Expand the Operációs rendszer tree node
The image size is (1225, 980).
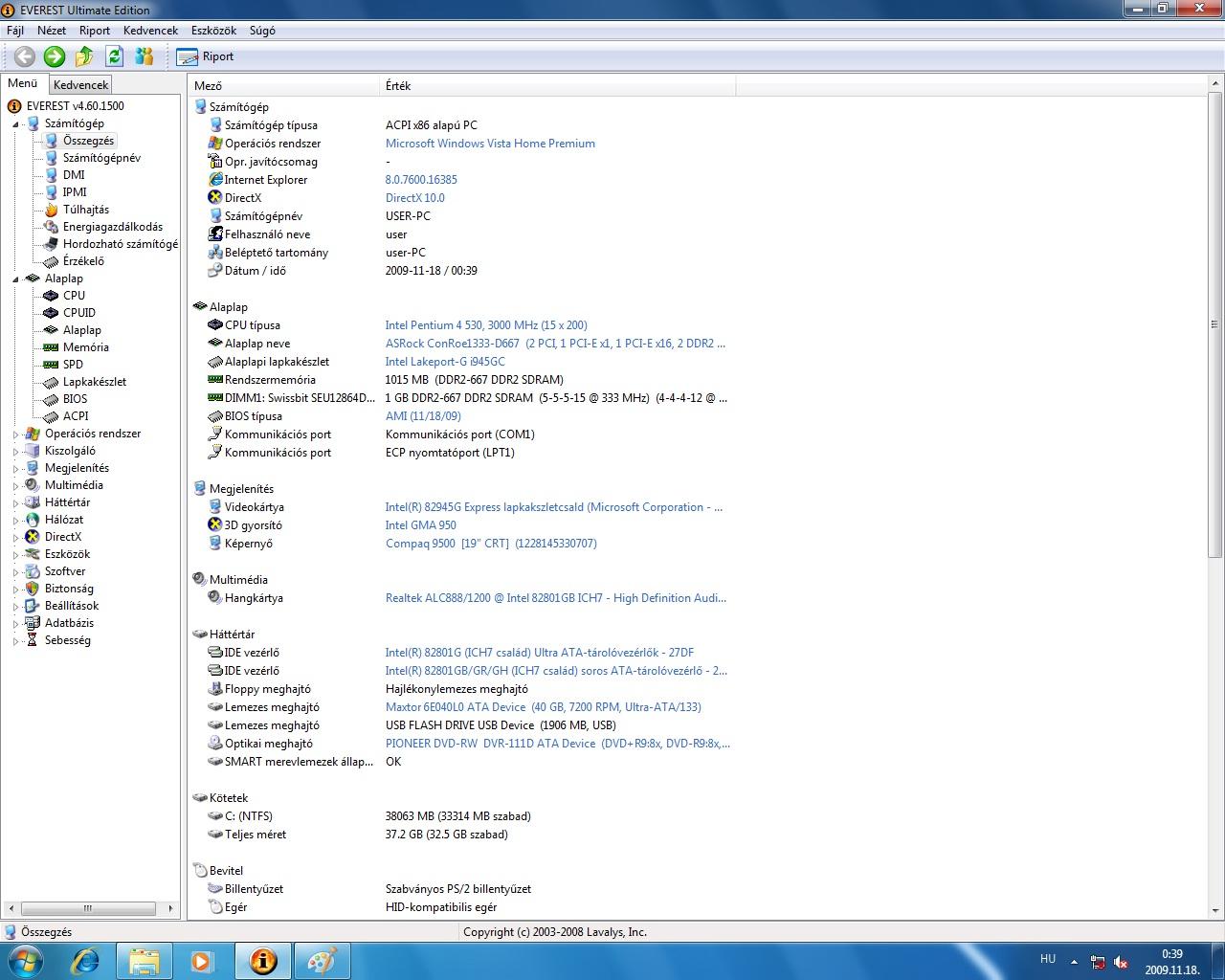coord(15,434)
